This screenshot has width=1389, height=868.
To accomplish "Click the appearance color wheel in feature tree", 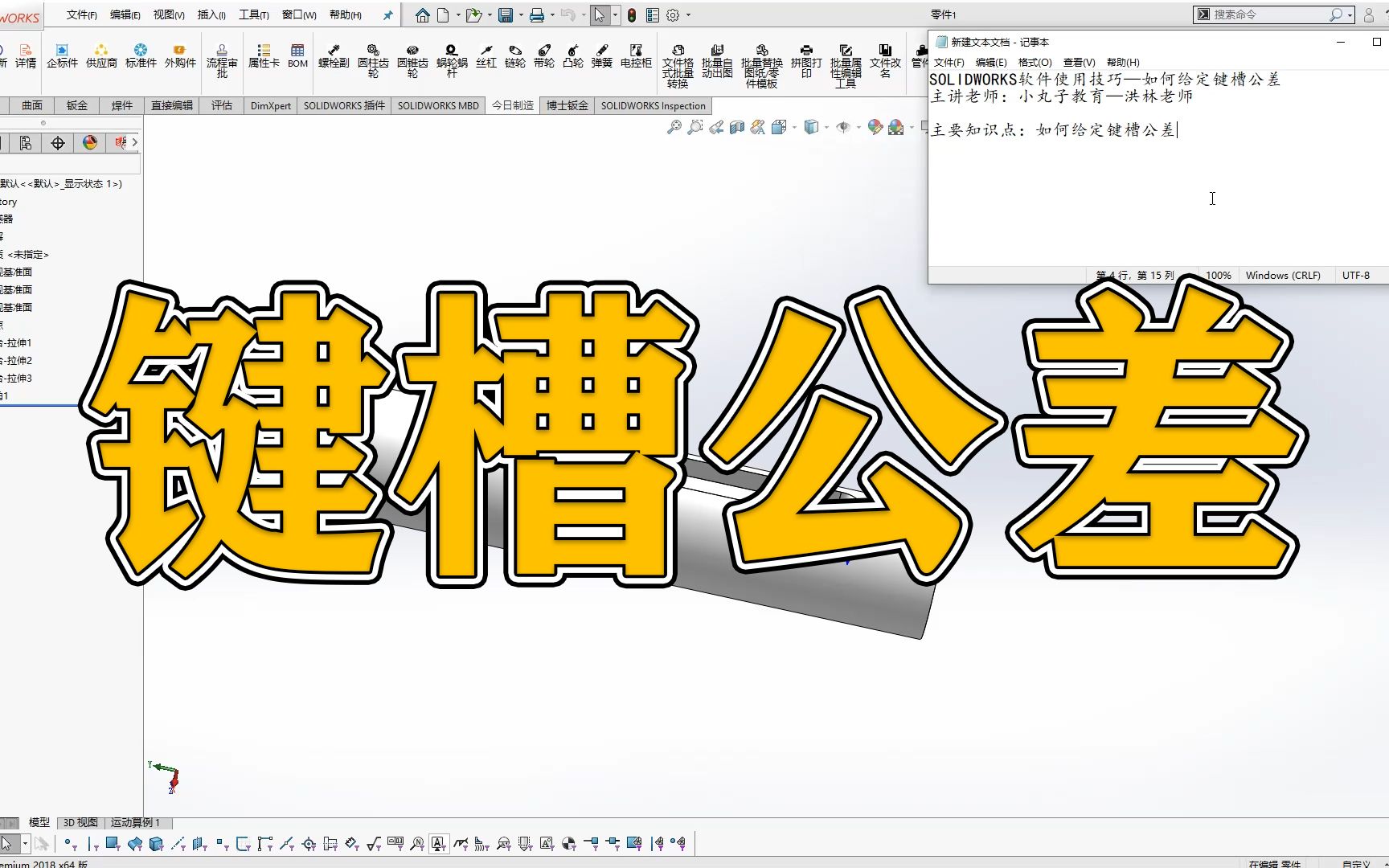I will 89,142.
